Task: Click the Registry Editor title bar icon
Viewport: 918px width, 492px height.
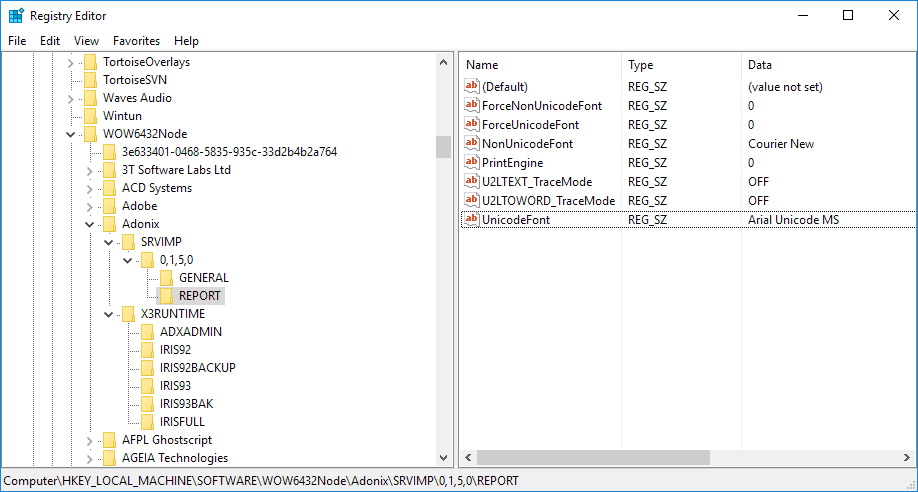Action: click(x=16, y=16)
